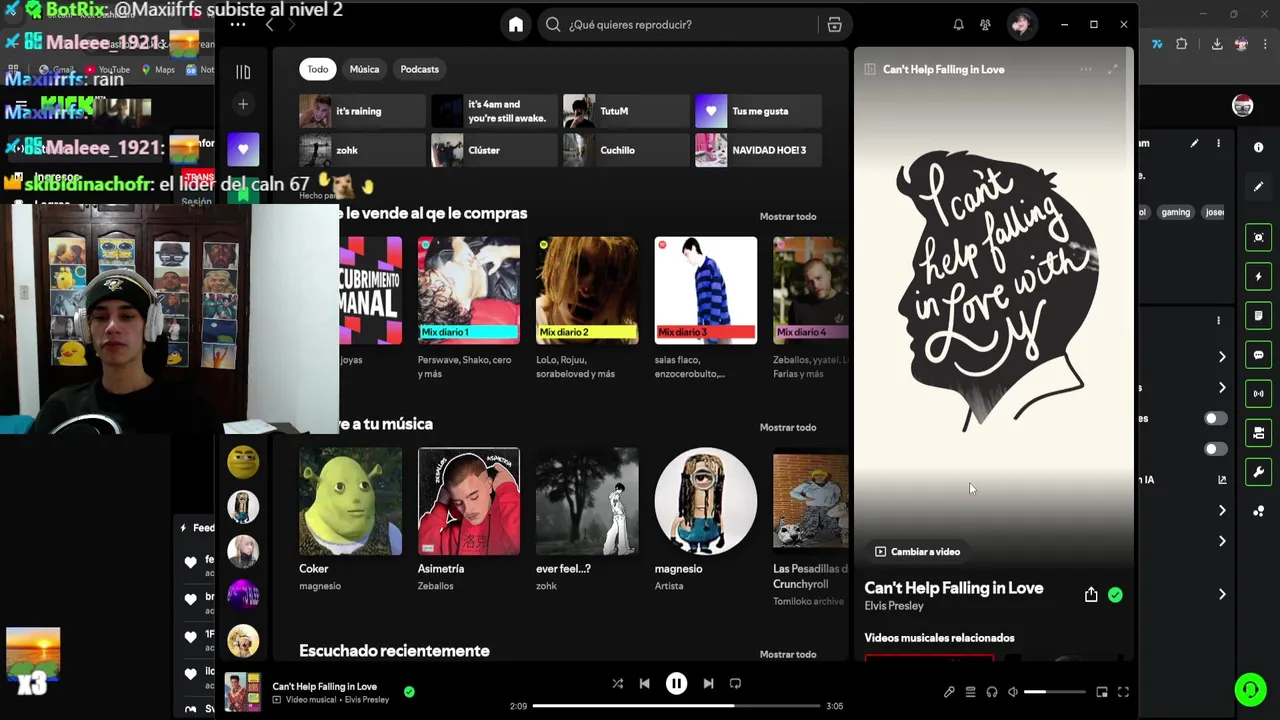This screenshot has height=720, width=1280.
Task: Expand chevron row above the toggles
Action: (x=1222, y=387)
